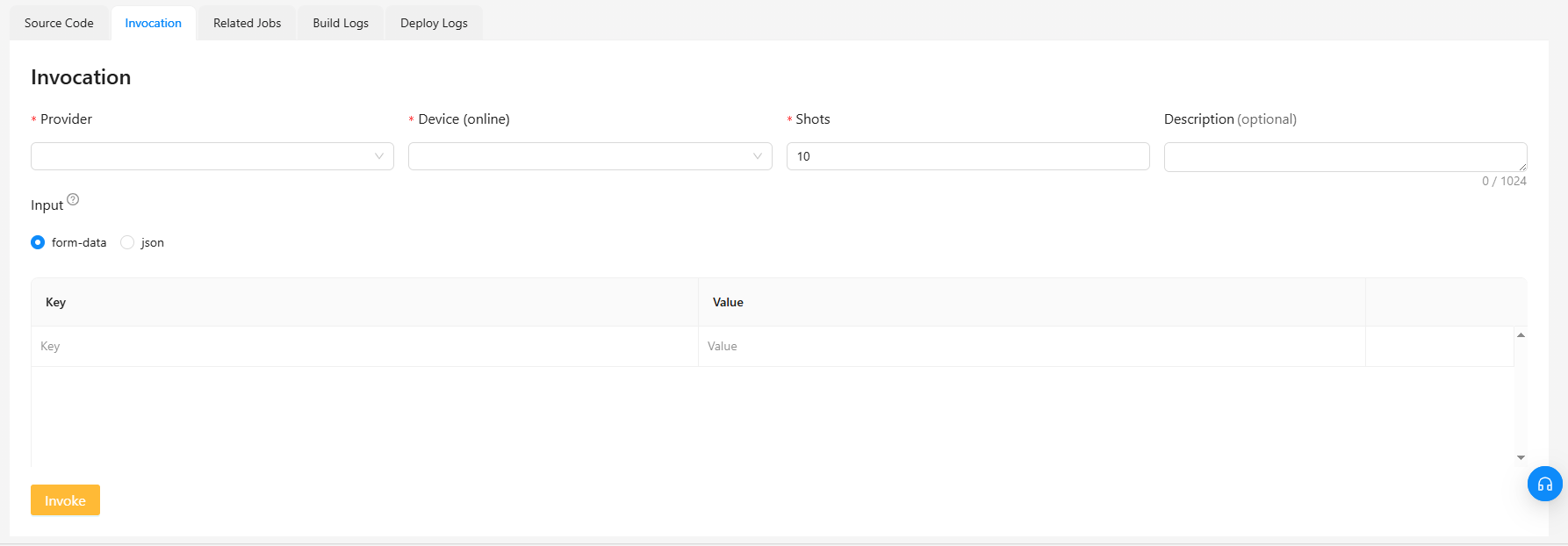
Task: Click the Provider dropdown chevron arrow
Action: [x=379, y=156]
